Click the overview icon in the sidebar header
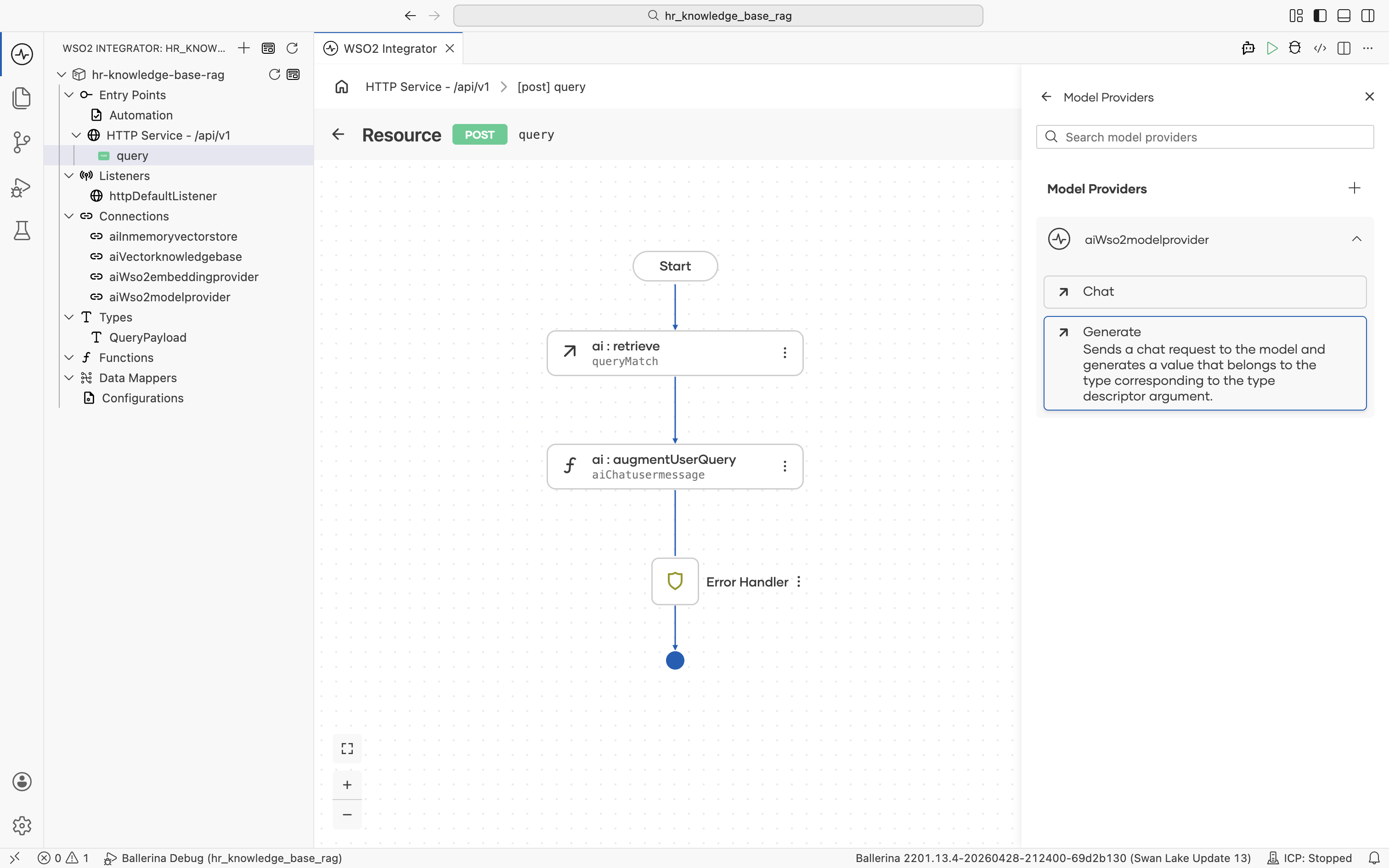Viewport: 1389px width, 868px height. (268, 48)
